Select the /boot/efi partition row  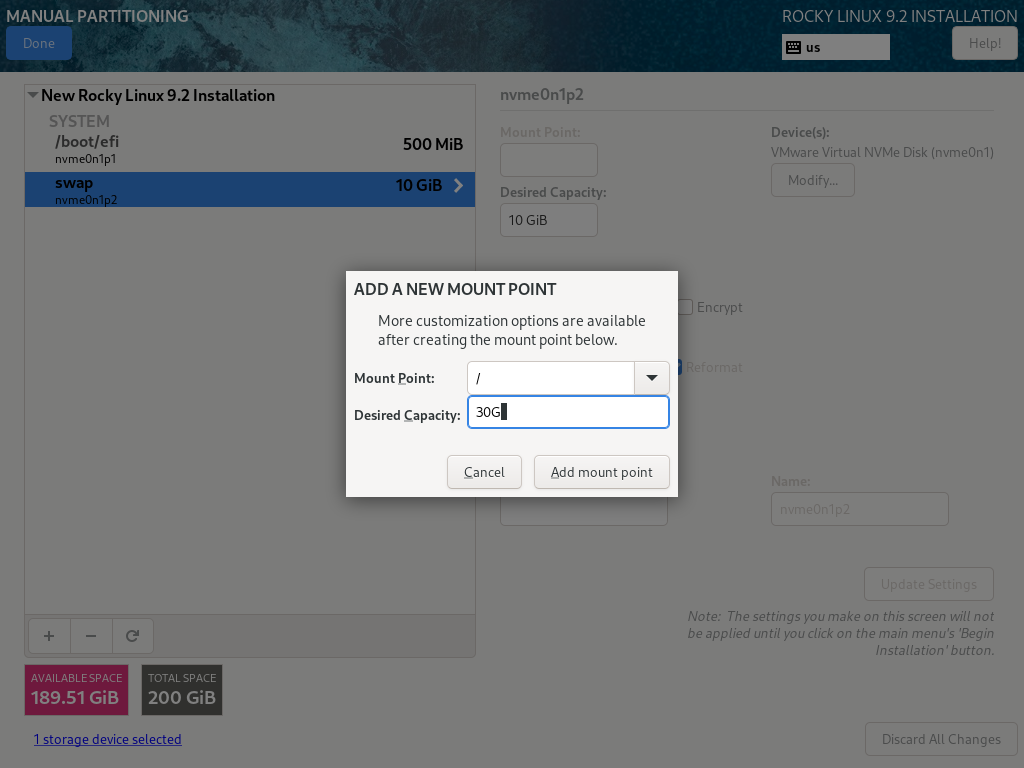pos(250,150)
